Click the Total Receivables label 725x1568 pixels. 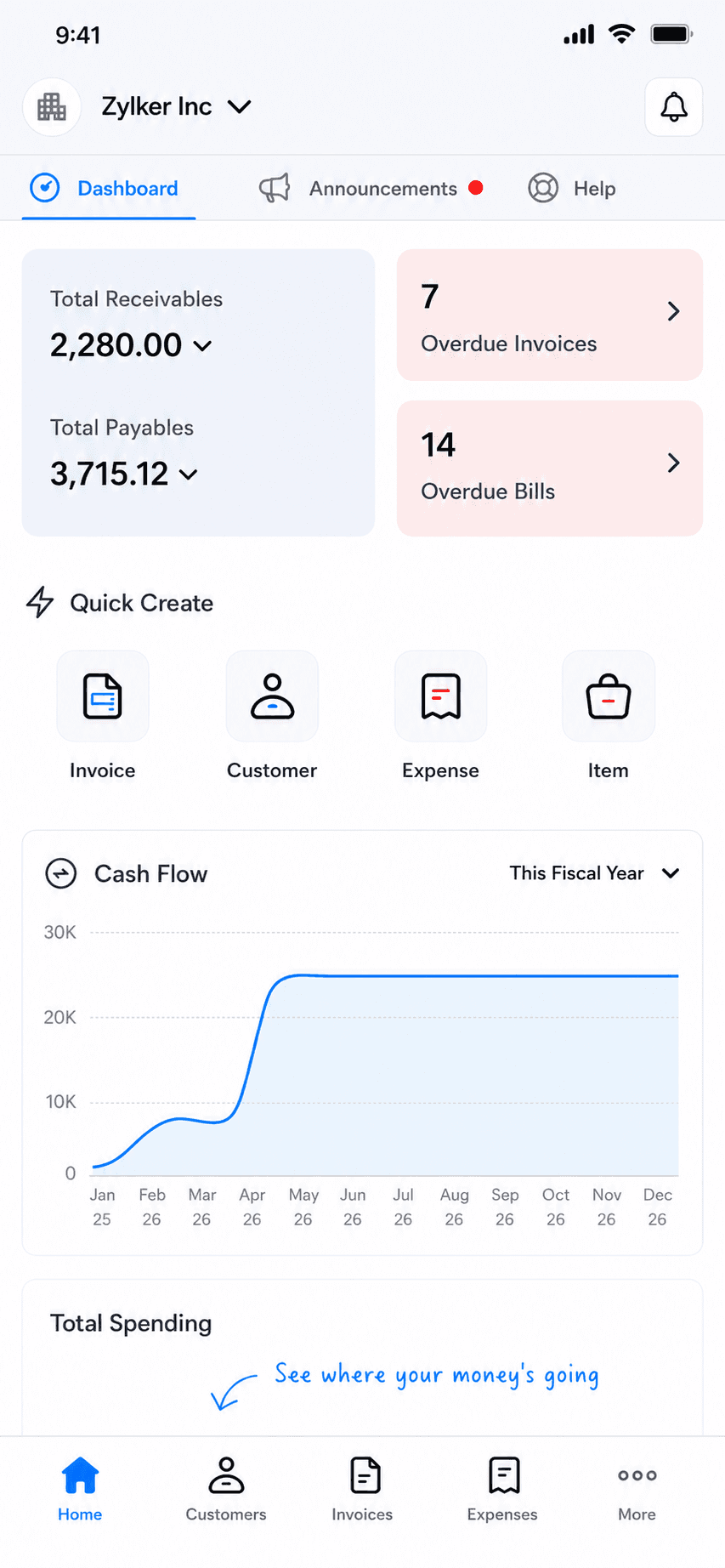136,299
